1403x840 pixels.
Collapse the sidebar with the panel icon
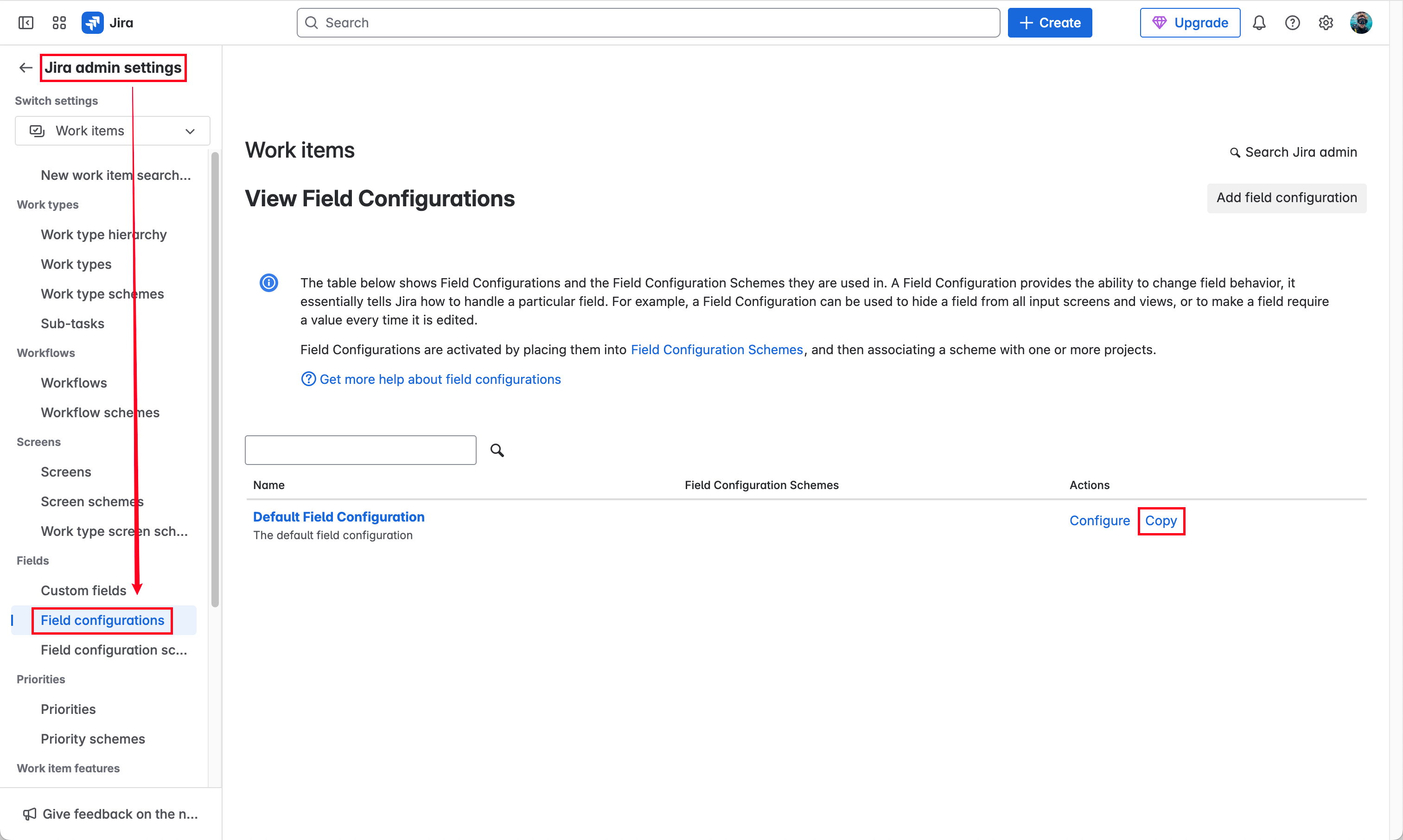click(x=26, y=23)
